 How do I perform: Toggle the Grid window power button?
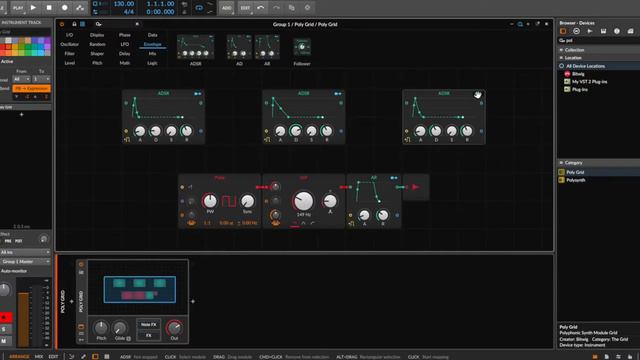pos(62,24)
